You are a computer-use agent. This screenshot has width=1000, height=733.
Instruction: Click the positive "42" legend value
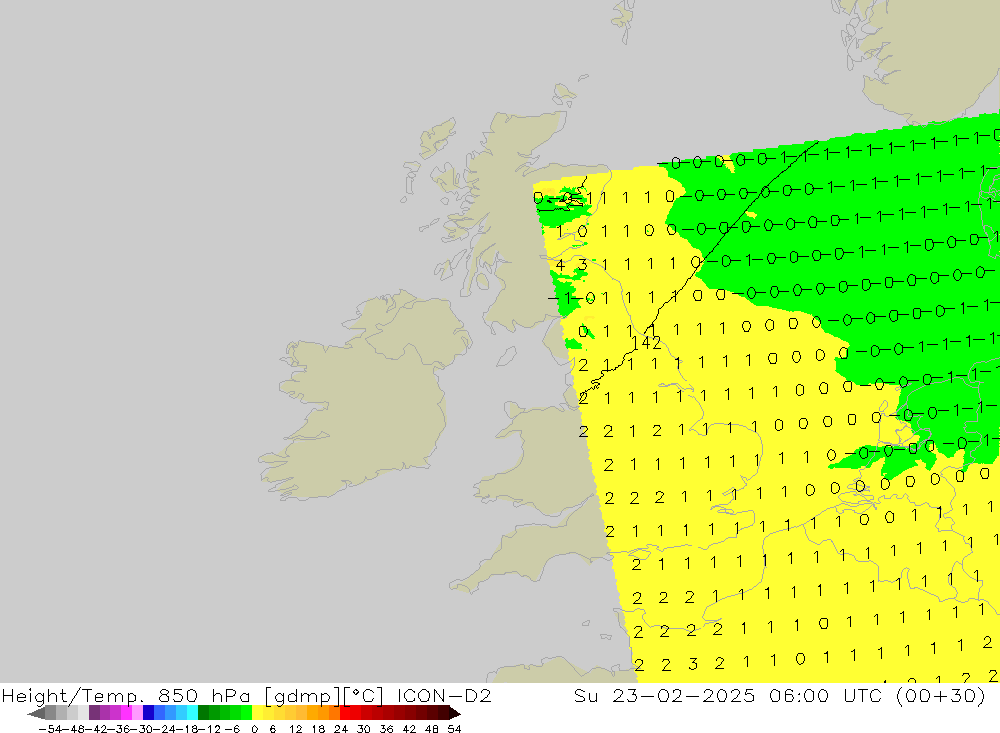tap(409, 729)
